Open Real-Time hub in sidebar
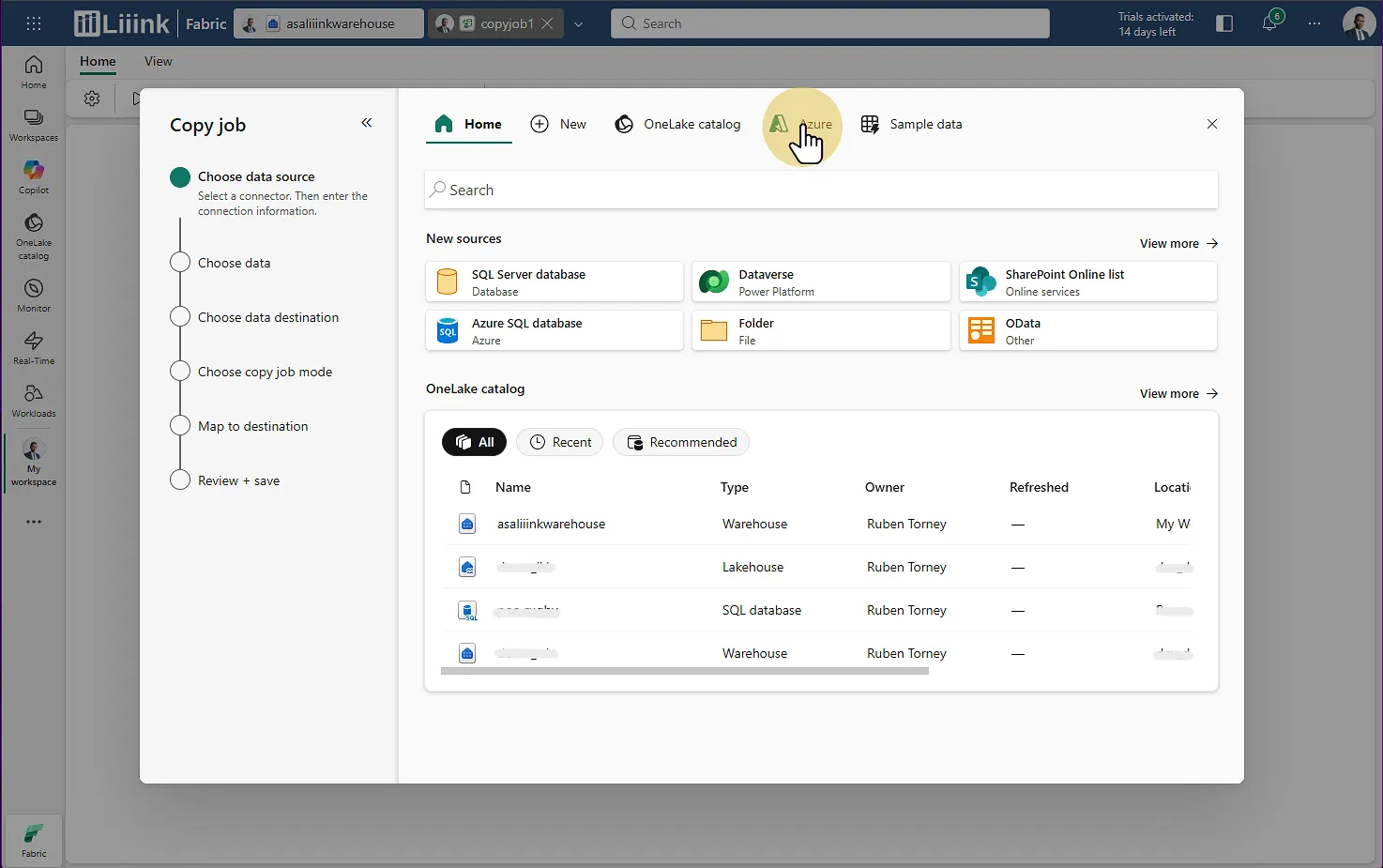 pos(34,347)
